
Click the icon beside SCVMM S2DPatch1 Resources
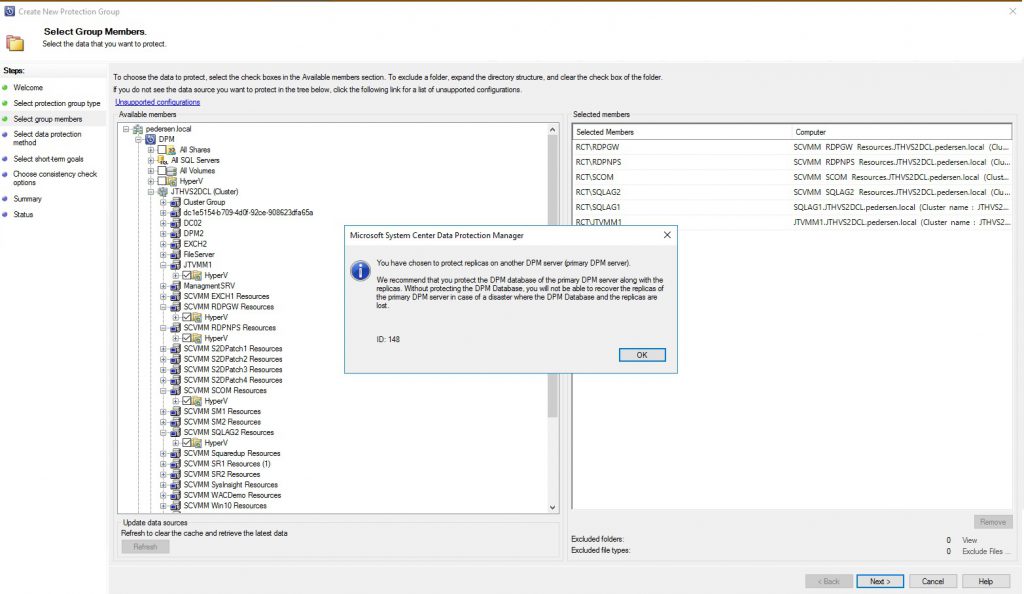click(x=175, y=349)
